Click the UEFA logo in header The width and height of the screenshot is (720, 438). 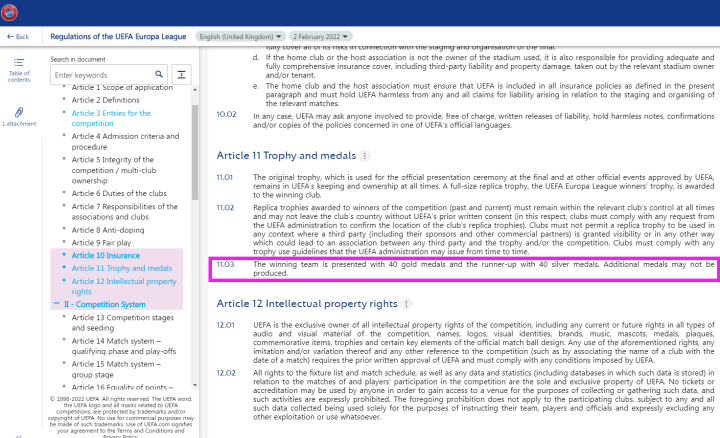click(9, 12)
